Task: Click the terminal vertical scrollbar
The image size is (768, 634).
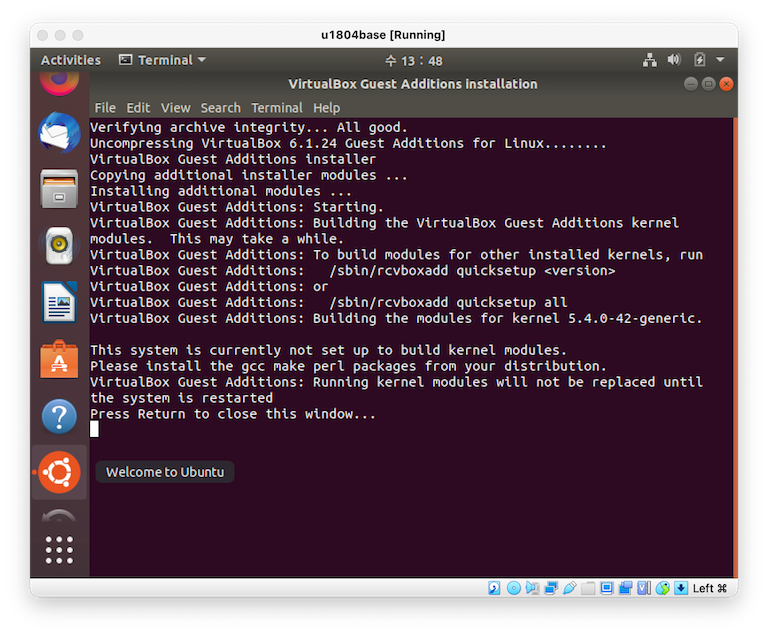Action: click(x=735, y=347)
